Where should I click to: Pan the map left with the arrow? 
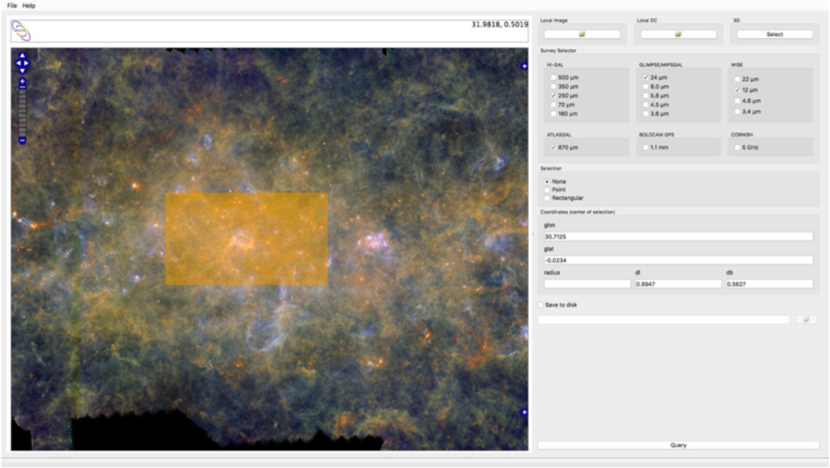[19, 63]
